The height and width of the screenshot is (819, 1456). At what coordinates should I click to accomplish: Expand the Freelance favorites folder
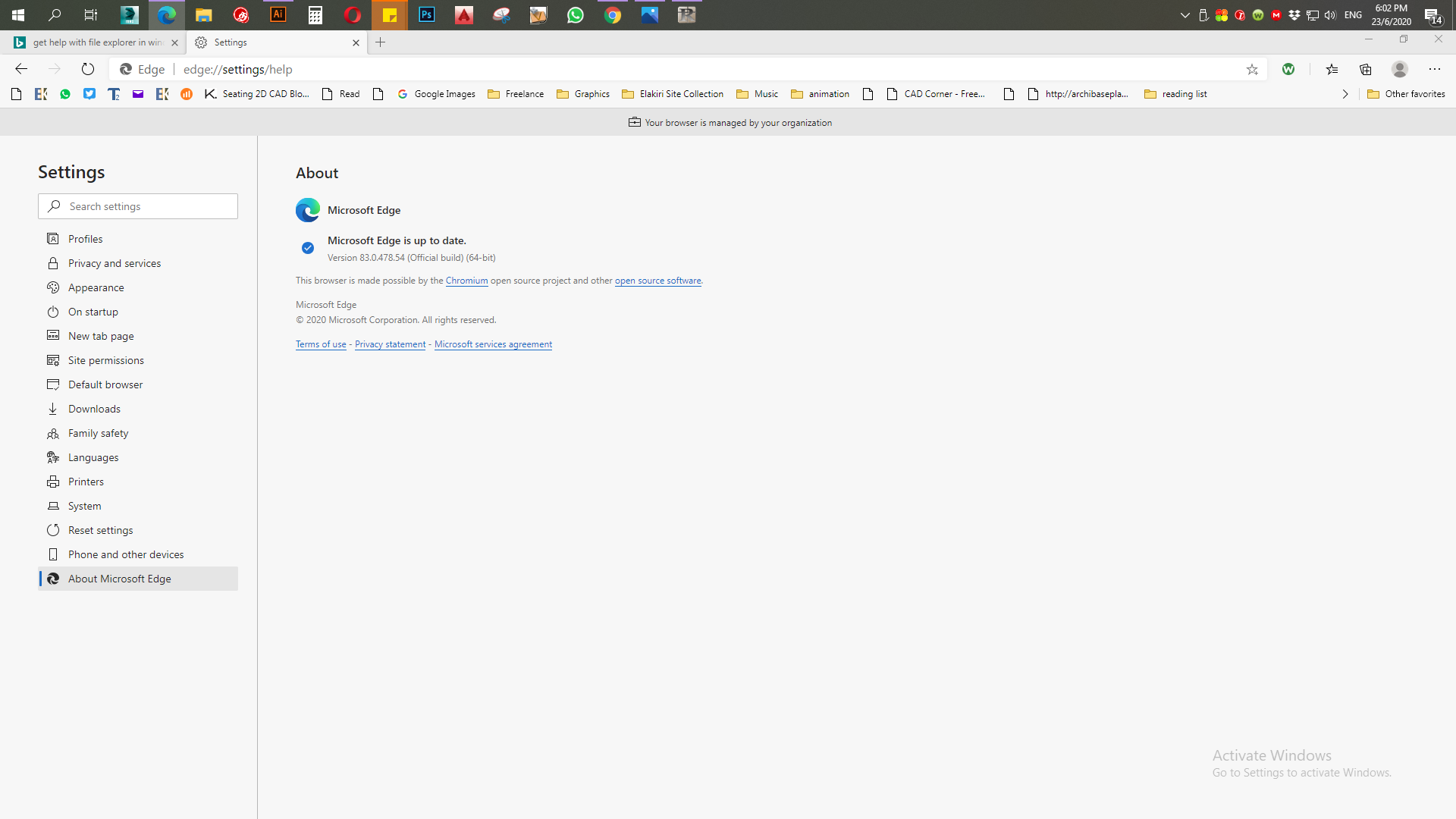[516, 94]
